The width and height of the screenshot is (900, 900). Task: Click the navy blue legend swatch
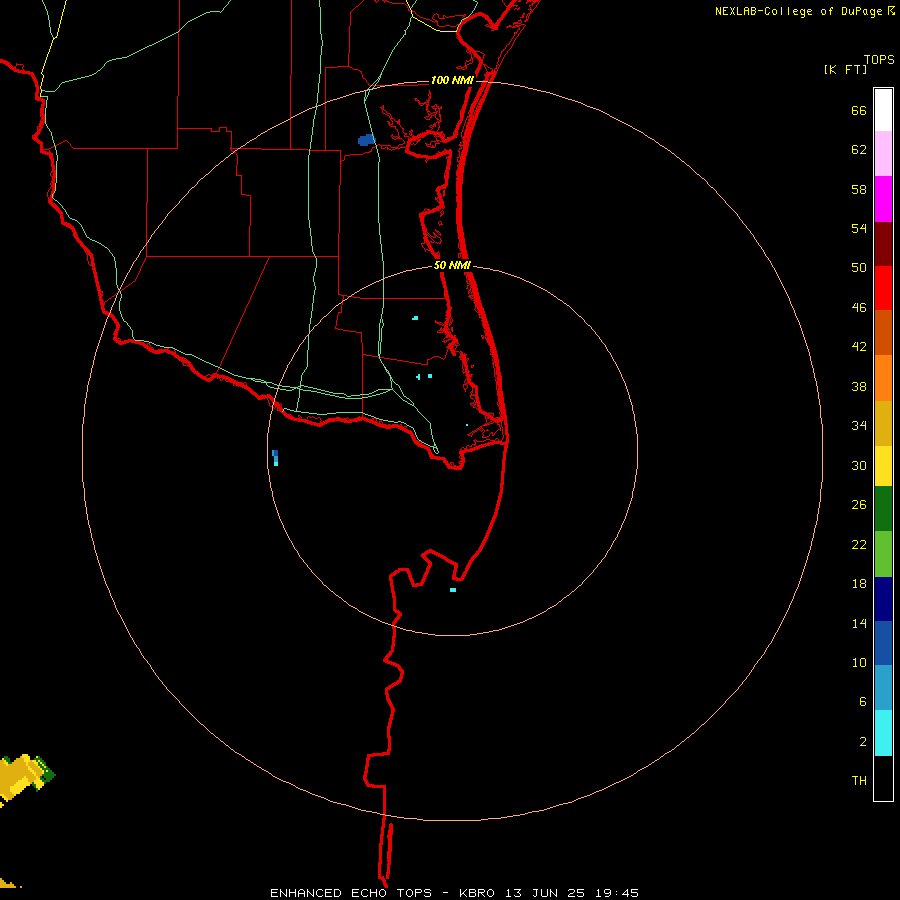pyautogui.click(x=883, y=599)
